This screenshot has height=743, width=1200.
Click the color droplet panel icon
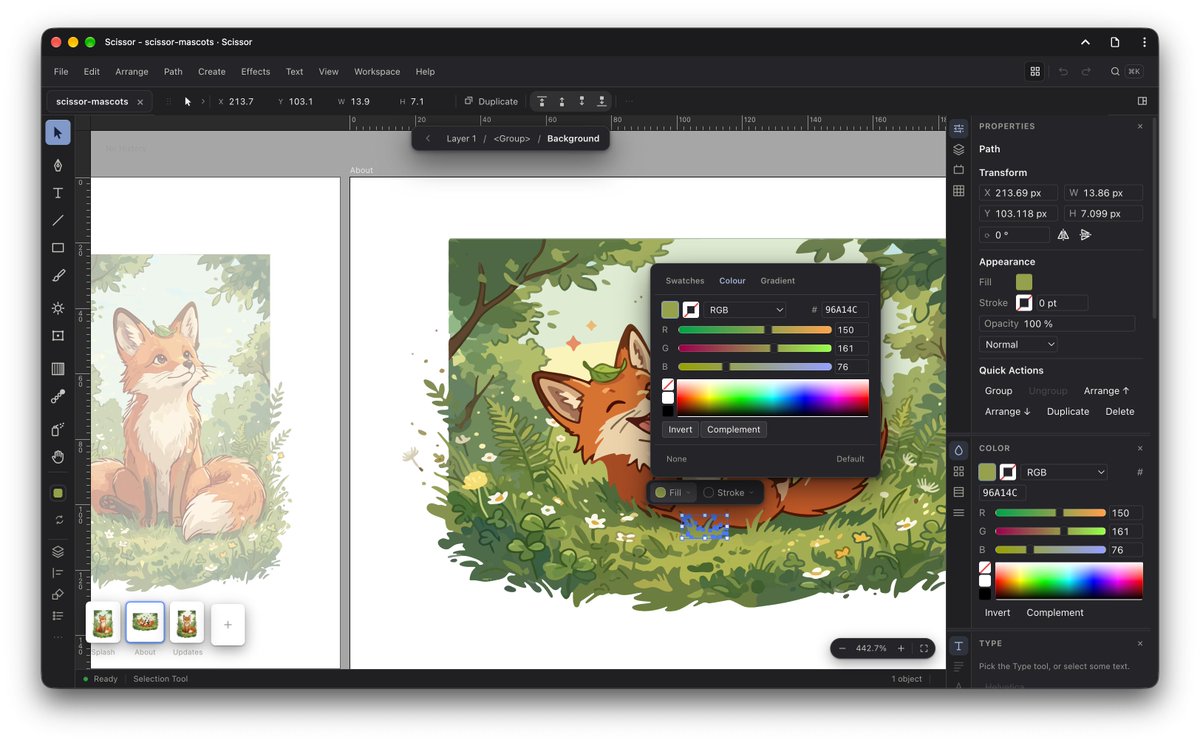click(959, 450)
